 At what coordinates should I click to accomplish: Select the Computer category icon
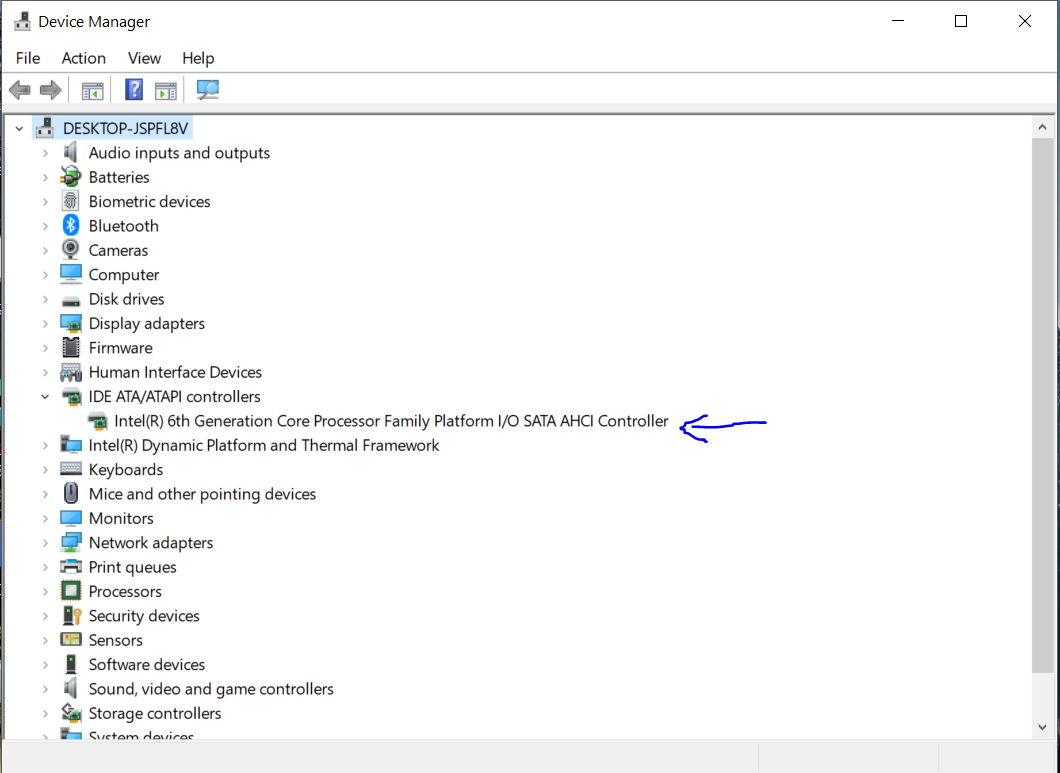click(70, 275)
